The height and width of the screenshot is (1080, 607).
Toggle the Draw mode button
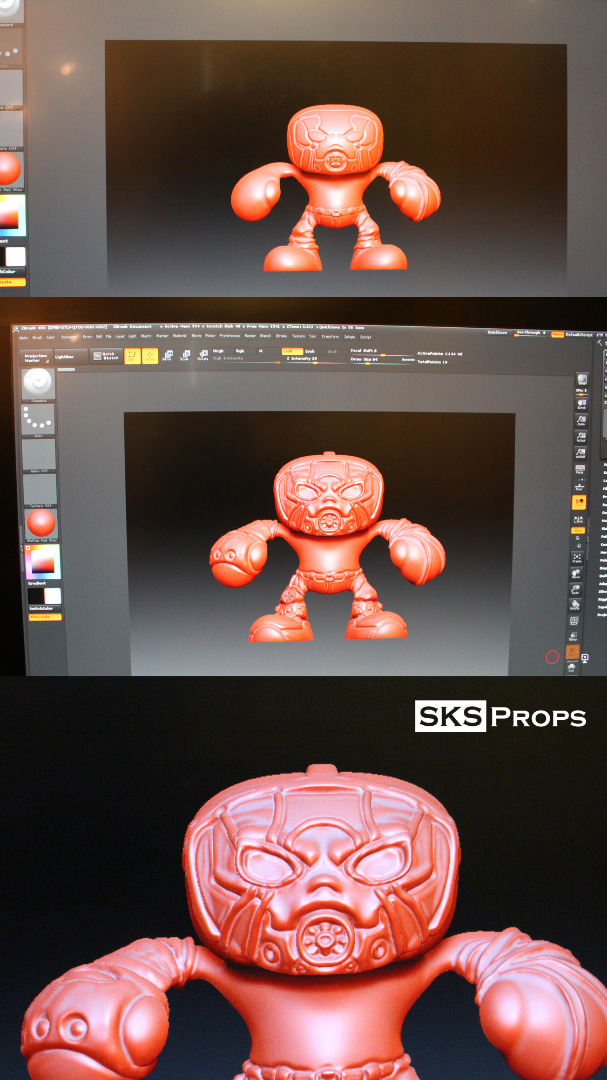150,355
